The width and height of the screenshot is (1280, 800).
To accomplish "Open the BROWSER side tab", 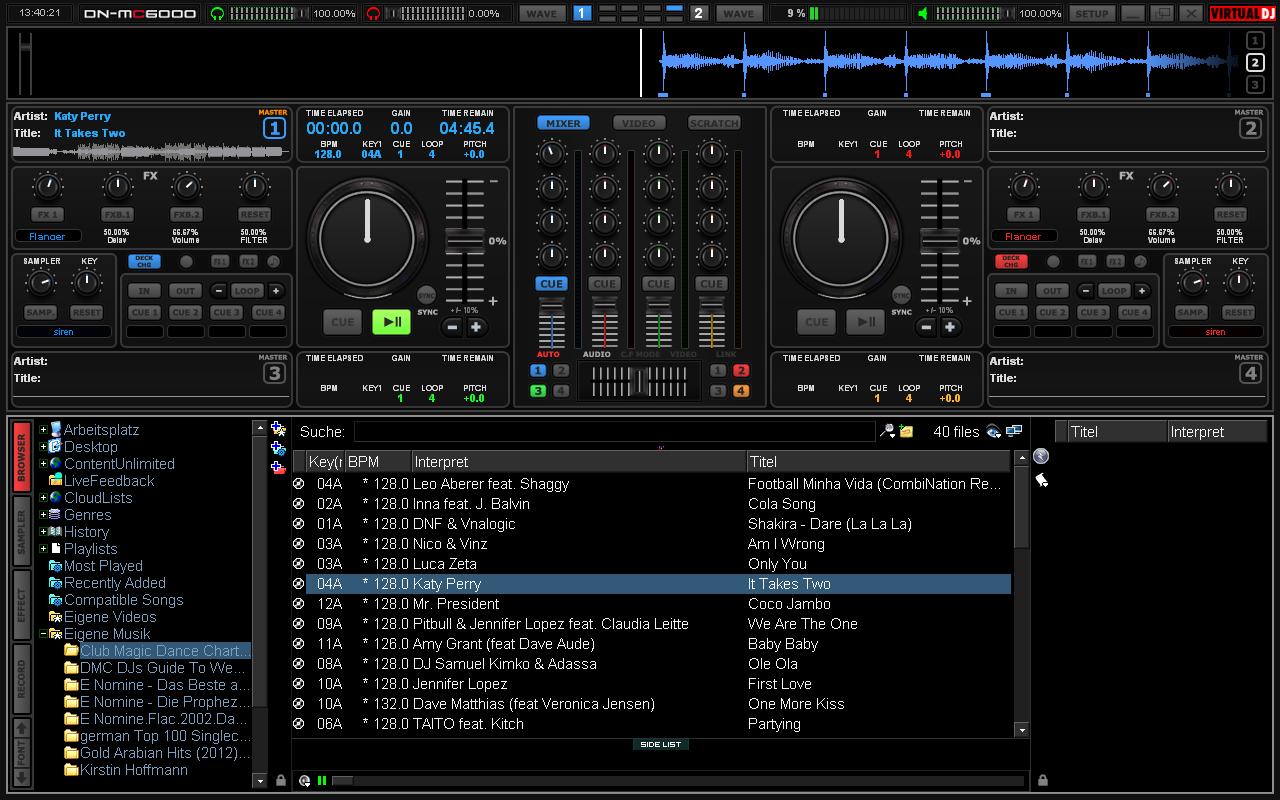I will click(22, 456).
